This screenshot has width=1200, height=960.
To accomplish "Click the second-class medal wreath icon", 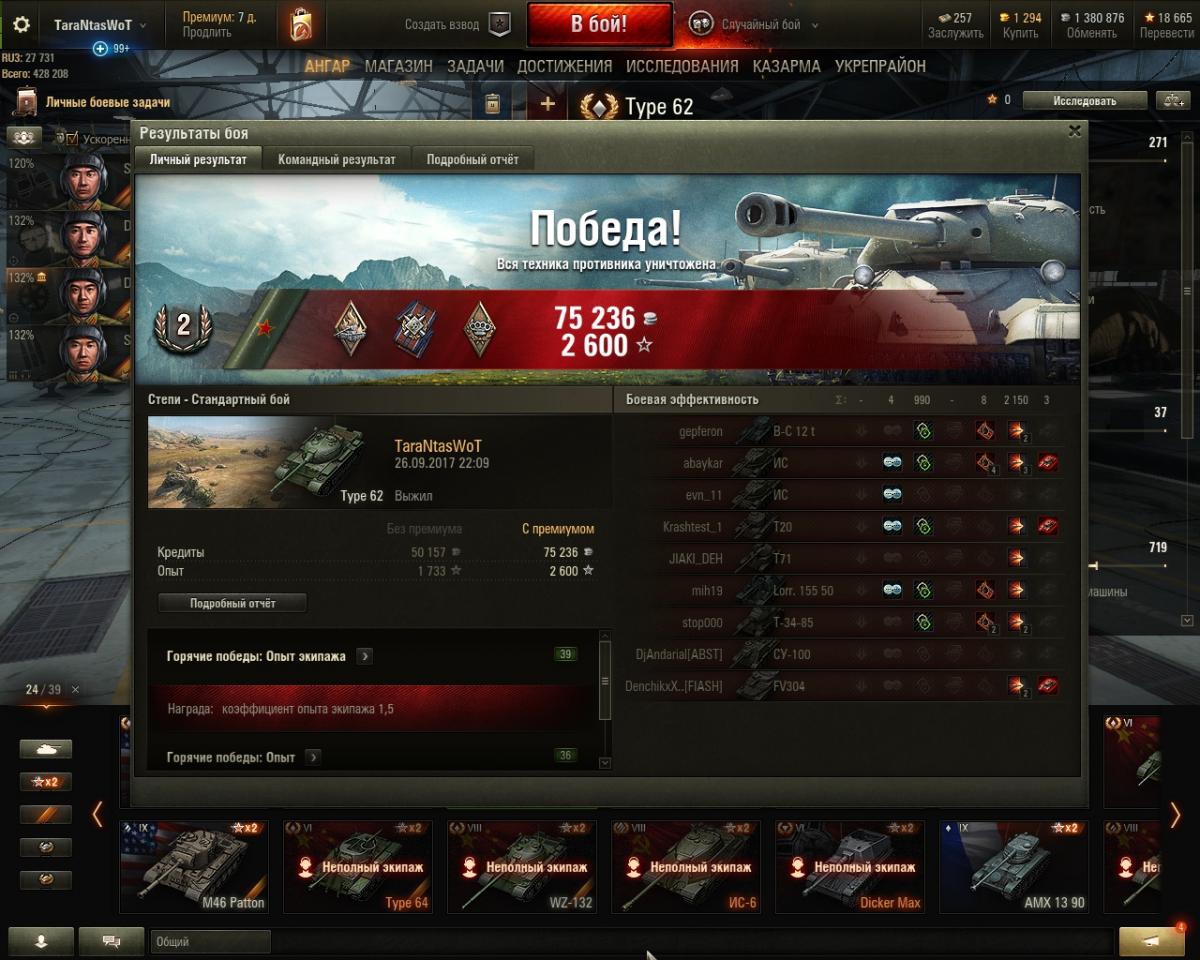I will (183, 325).
